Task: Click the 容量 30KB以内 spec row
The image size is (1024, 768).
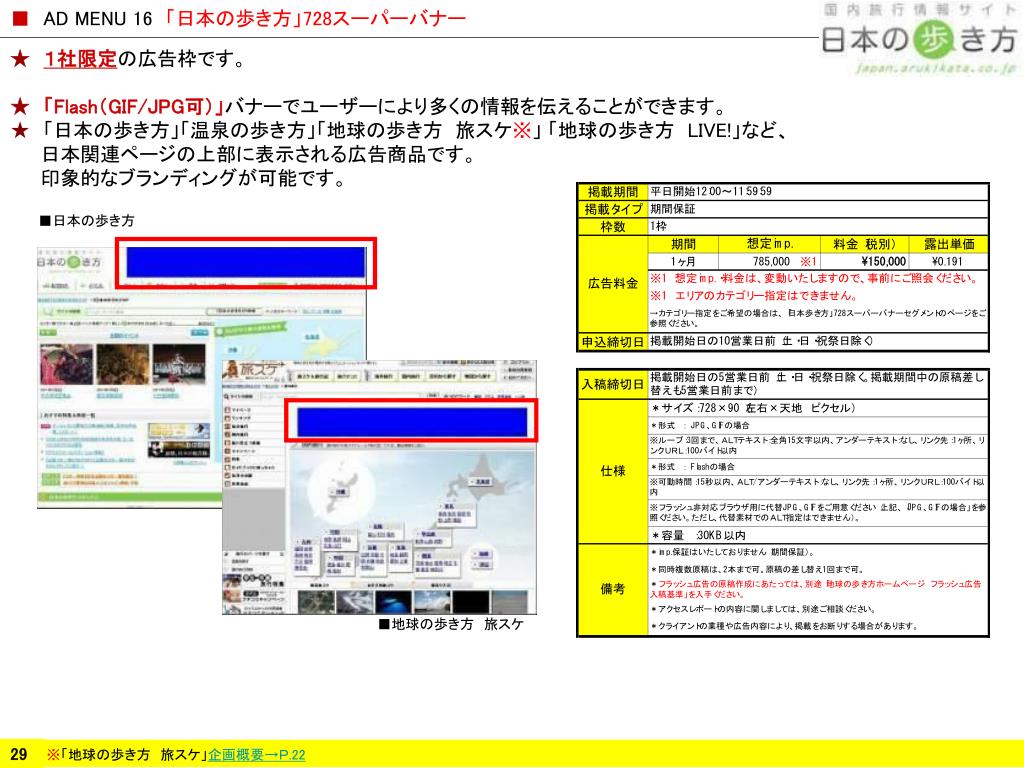Action: coord(818,536)
